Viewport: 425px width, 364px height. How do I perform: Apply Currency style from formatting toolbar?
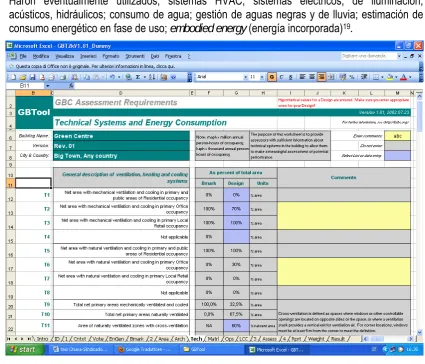click(342, 77)
